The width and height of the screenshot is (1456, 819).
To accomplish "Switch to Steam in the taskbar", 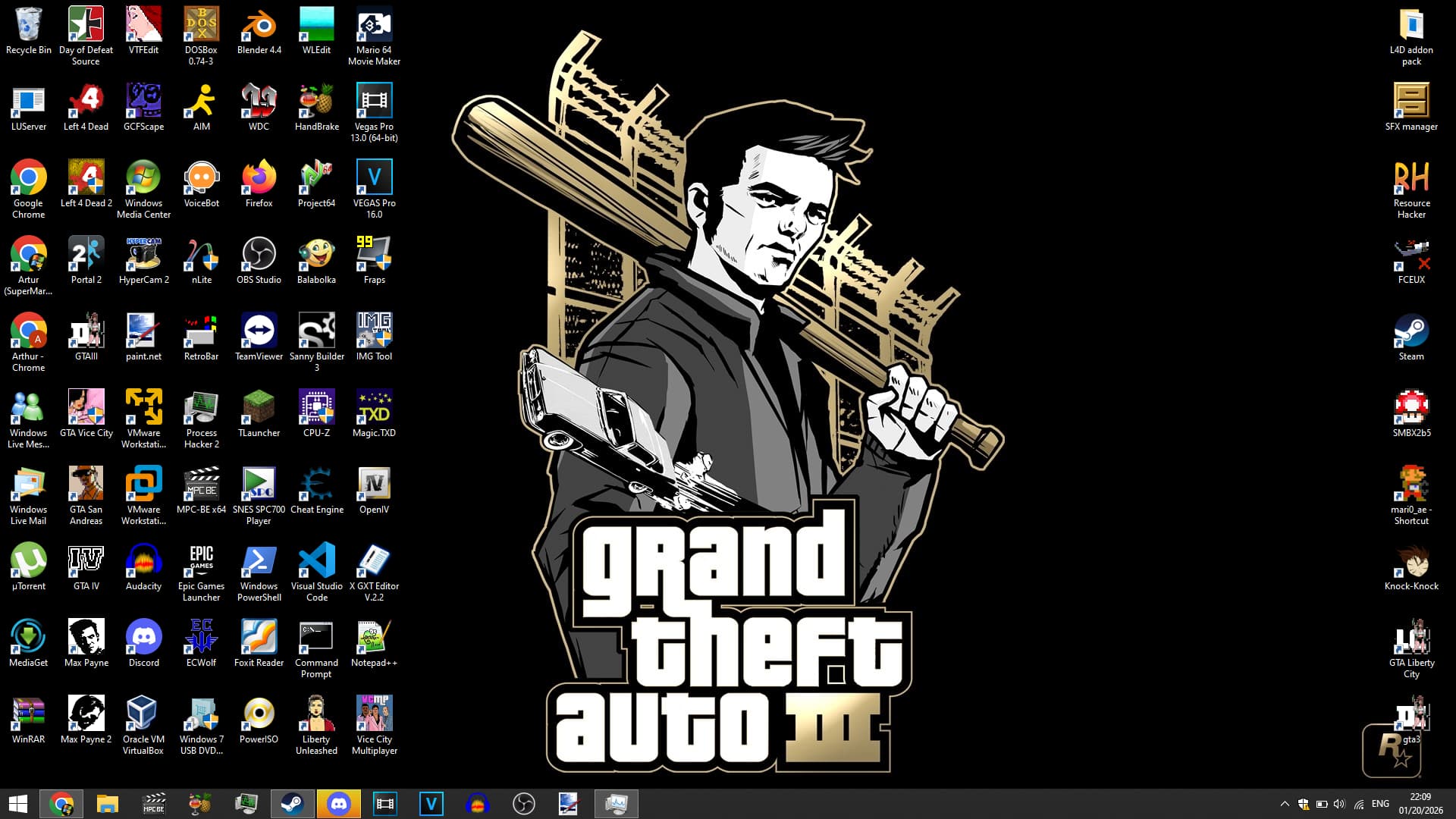I will coord(292,804).
